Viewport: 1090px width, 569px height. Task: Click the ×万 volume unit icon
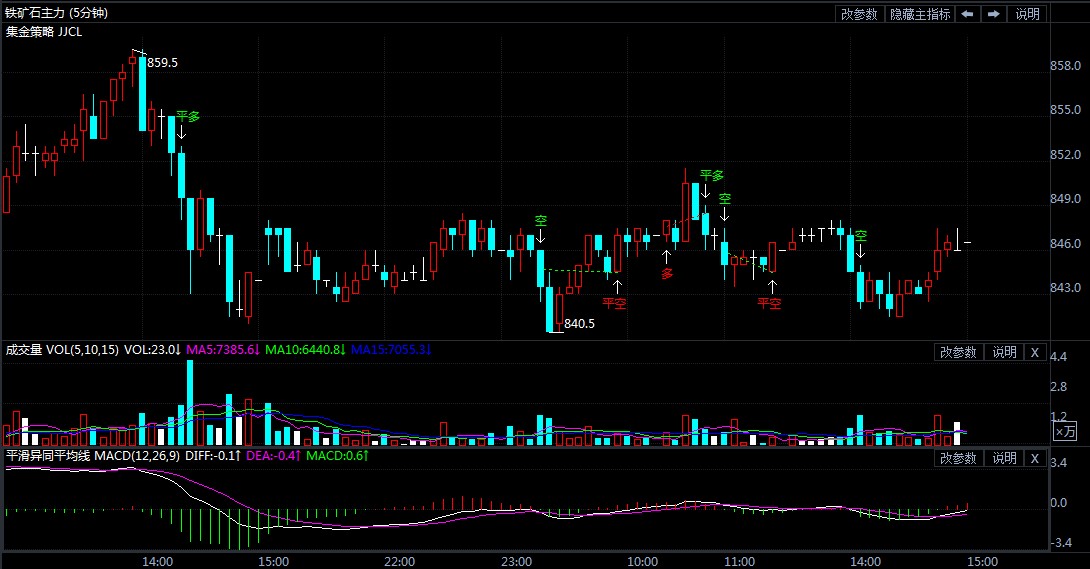pyautogui.click(x=1065, y=432)
